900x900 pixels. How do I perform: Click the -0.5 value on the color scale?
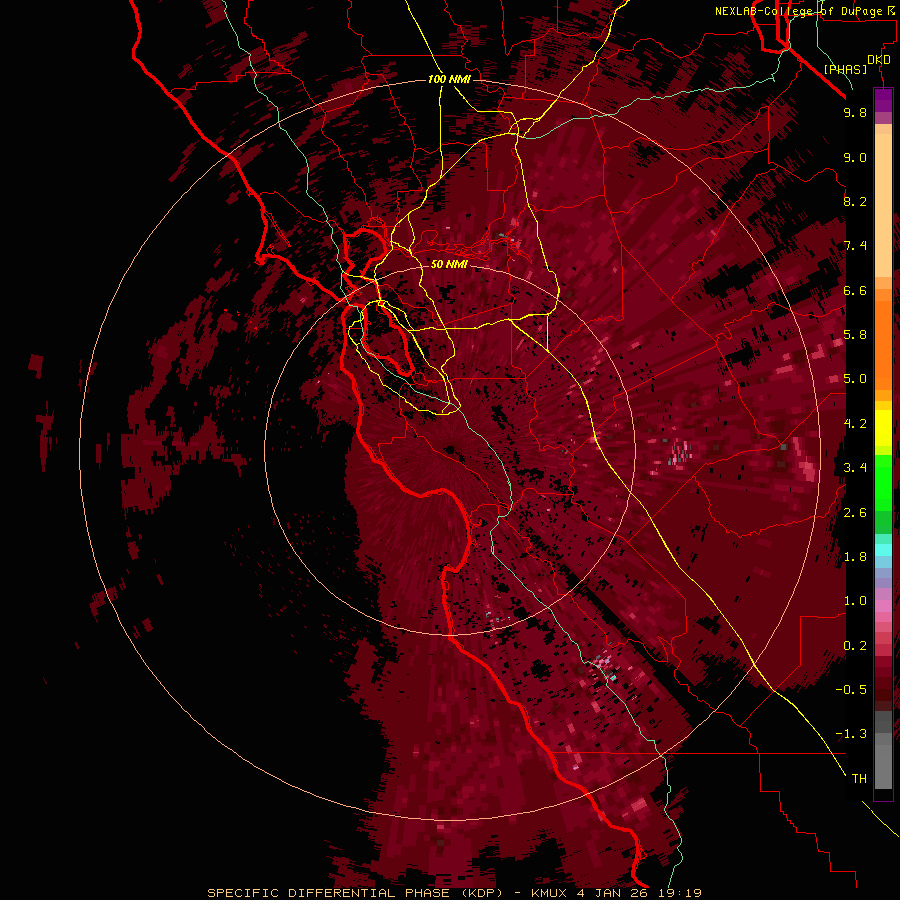(851, 690)
